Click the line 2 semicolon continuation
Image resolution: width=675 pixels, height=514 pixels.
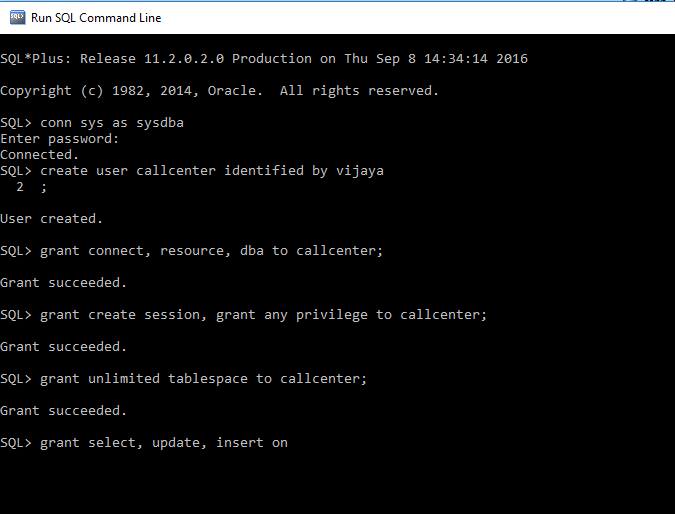[x=31, y=187]
